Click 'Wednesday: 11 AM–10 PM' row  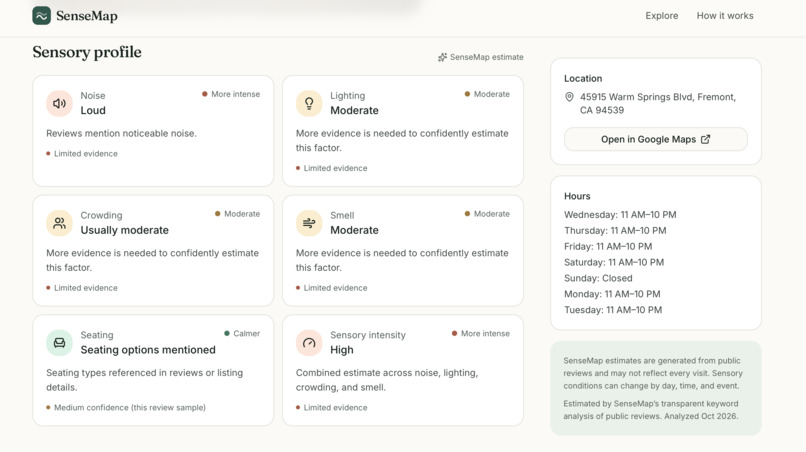[x=620, y=215]
